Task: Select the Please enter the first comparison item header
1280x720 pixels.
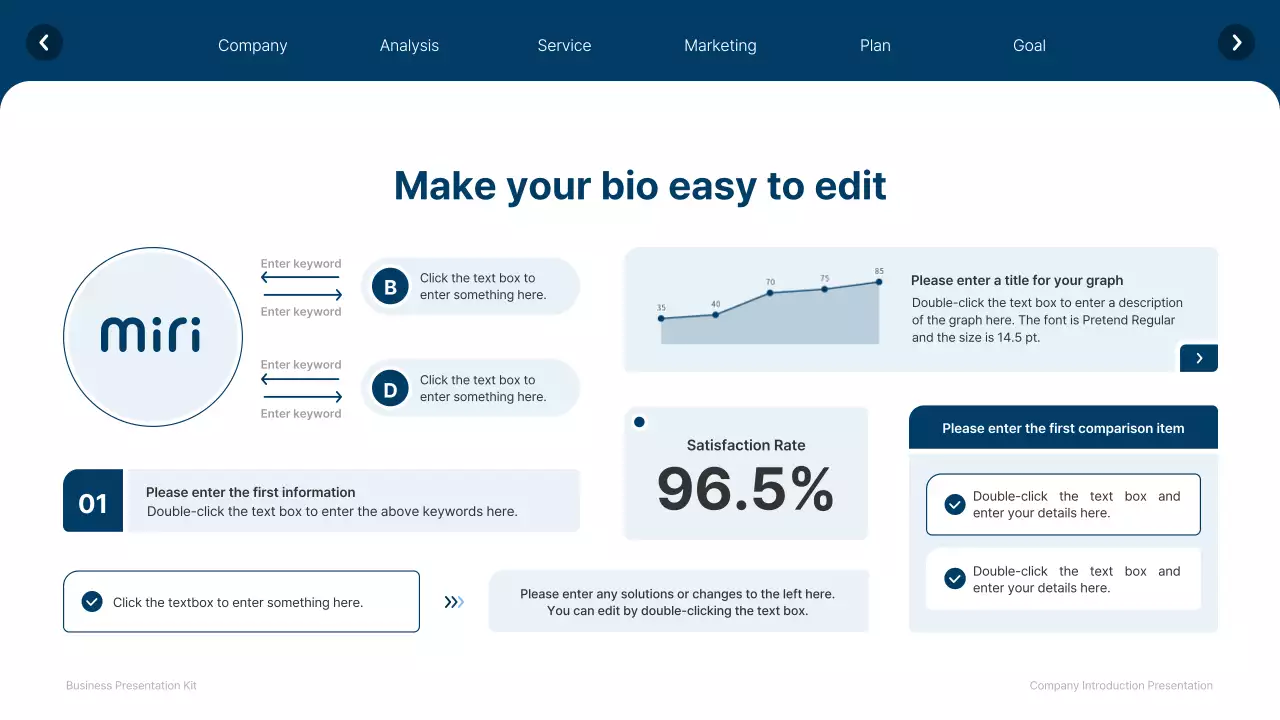Action: tap(1063, 427)
